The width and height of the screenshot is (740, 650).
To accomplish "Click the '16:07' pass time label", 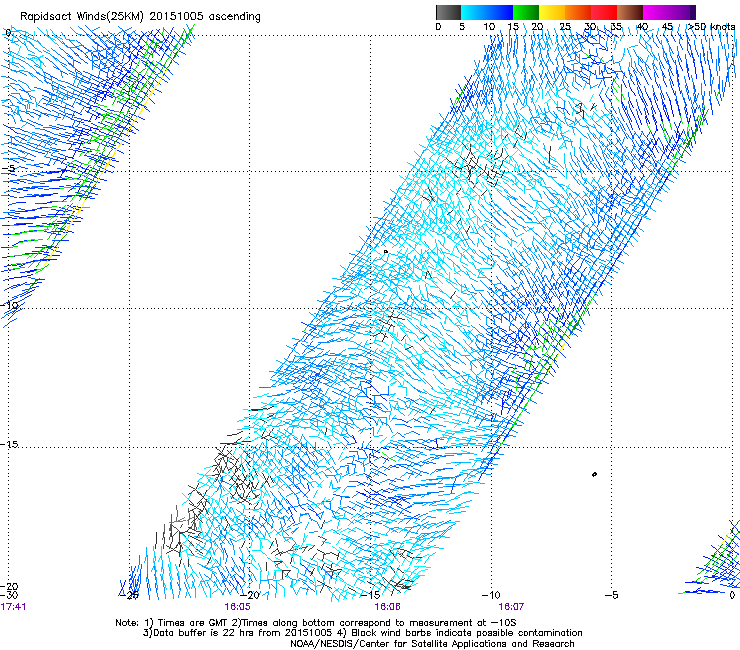I will (x=511, y=607).
